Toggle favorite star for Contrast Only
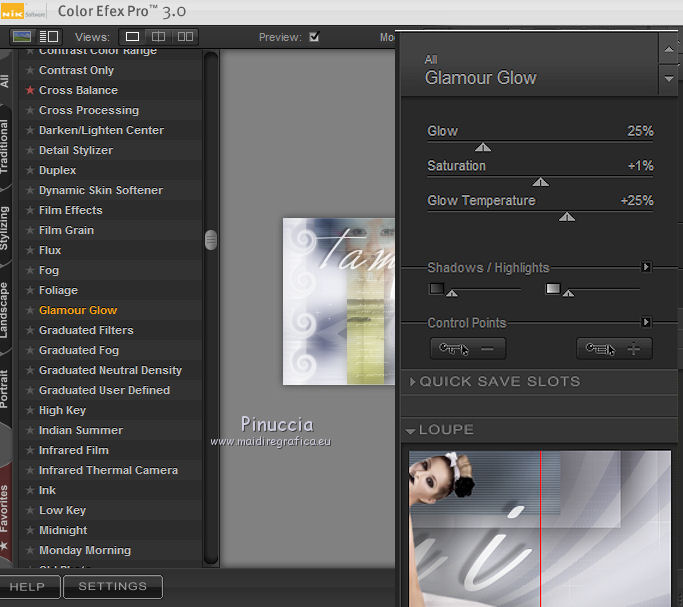 pyautogui.click(x=30, y=70)
